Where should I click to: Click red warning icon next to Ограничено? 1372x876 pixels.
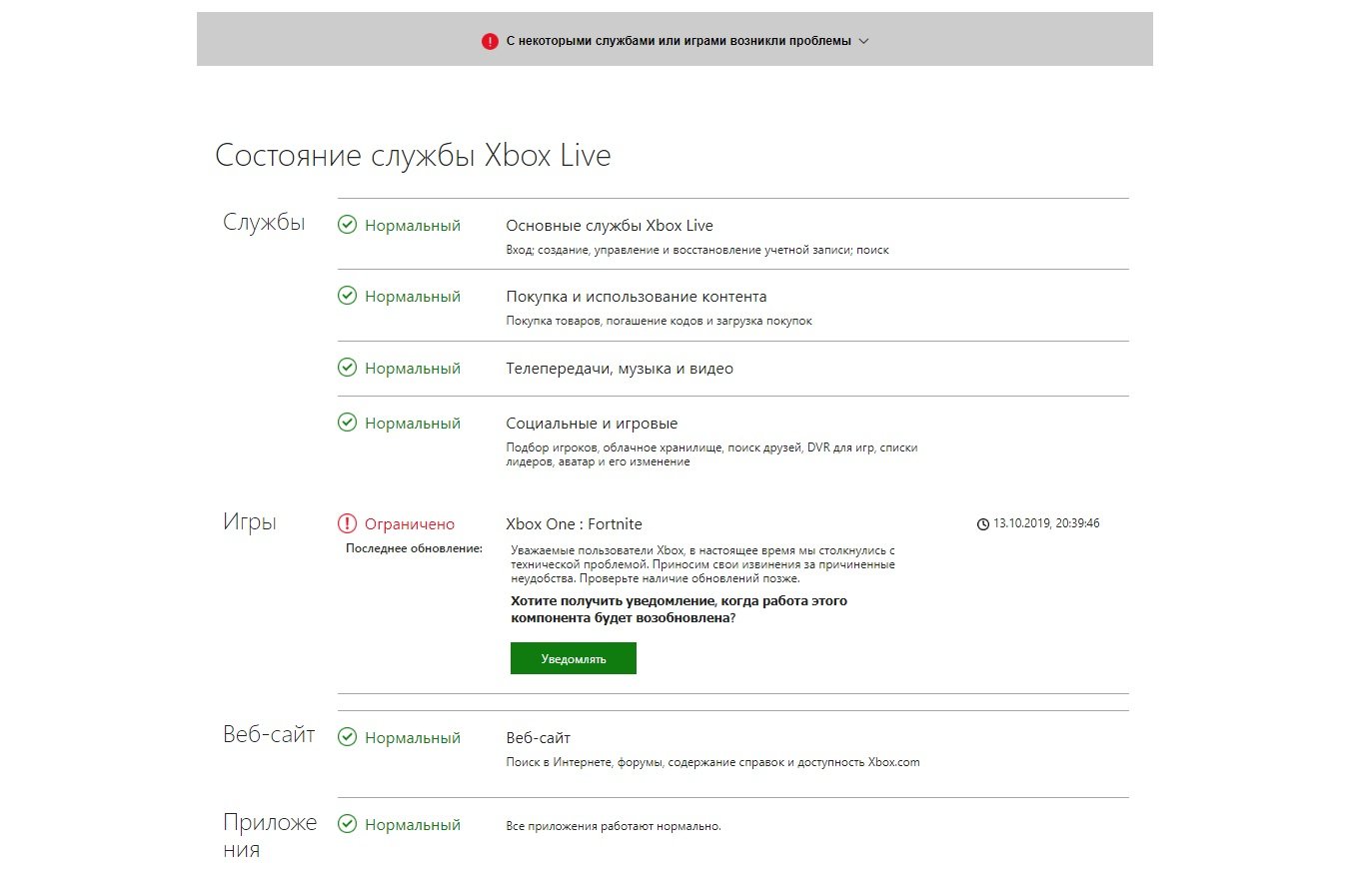(347, 523)
